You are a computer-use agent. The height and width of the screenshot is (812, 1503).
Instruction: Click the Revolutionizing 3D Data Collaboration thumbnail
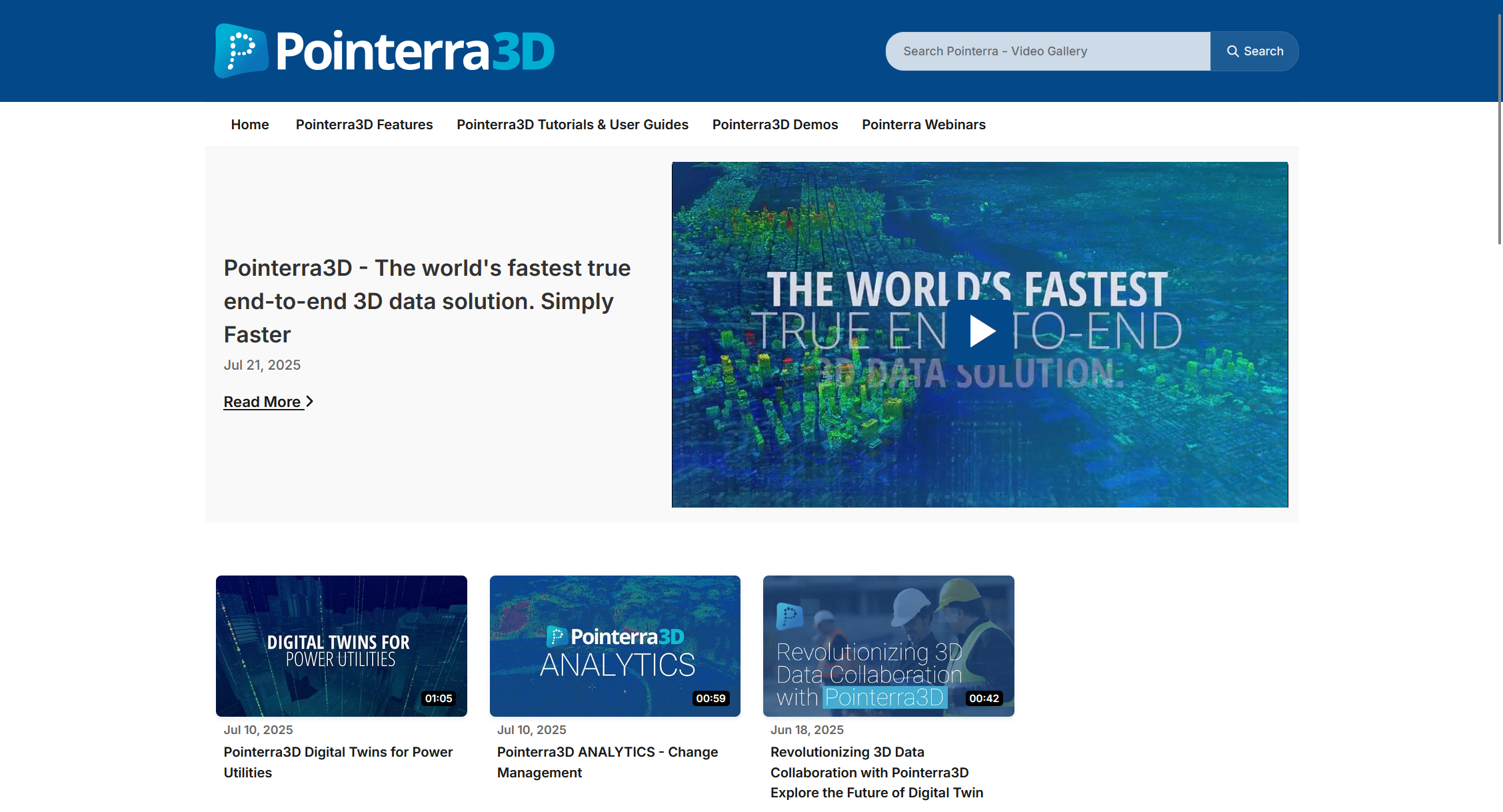pos(888,646)
